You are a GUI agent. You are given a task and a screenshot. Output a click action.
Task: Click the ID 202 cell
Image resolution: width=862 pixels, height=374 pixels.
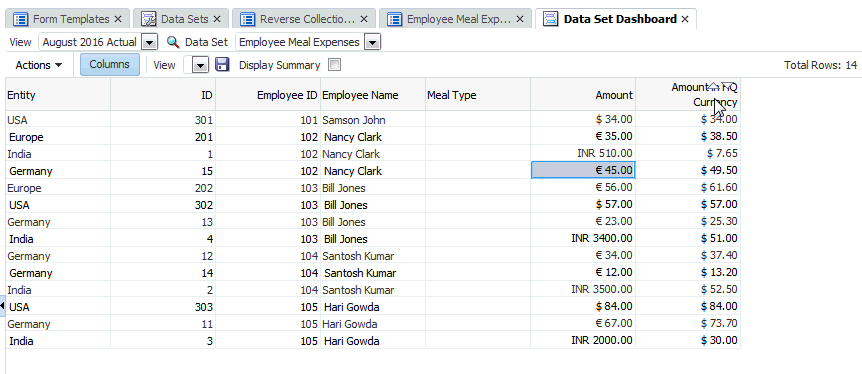pos(163,188)
